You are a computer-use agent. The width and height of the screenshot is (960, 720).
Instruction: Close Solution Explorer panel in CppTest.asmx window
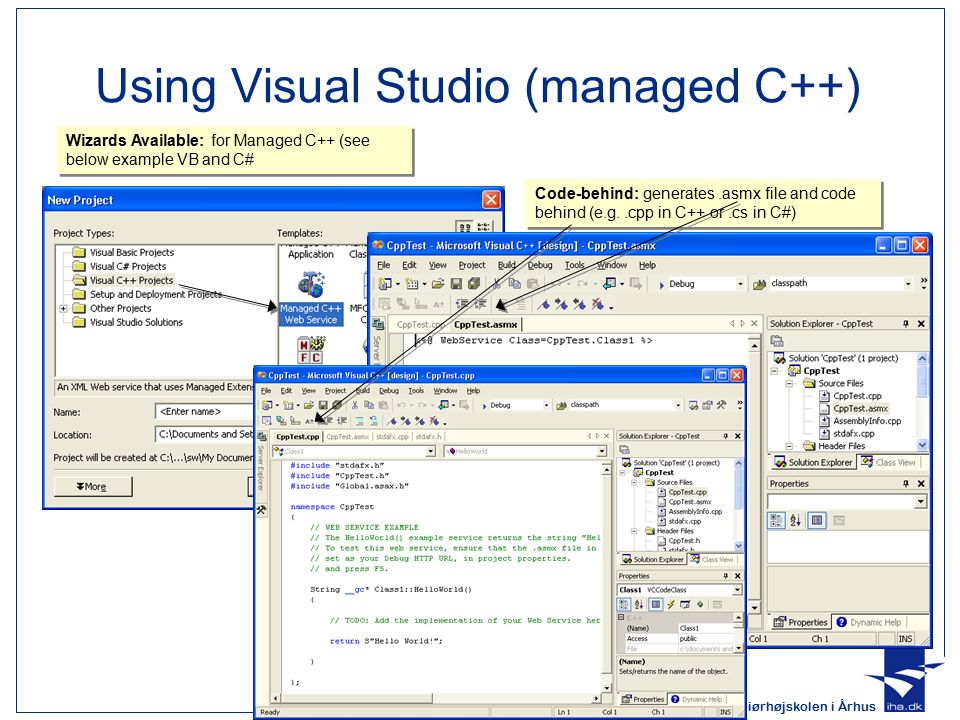point(921,323)
